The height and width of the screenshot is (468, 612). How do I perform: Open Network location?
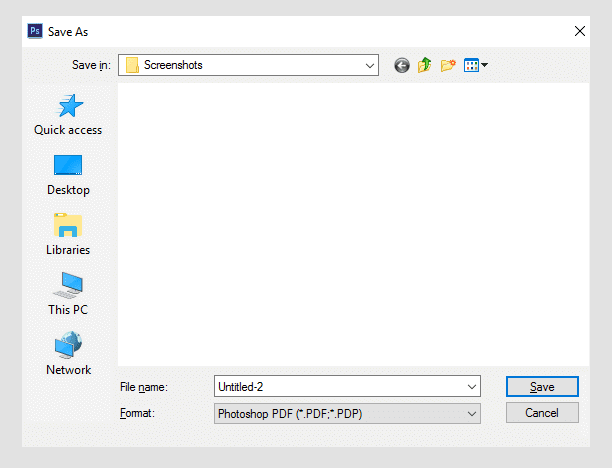coord(68,354)
